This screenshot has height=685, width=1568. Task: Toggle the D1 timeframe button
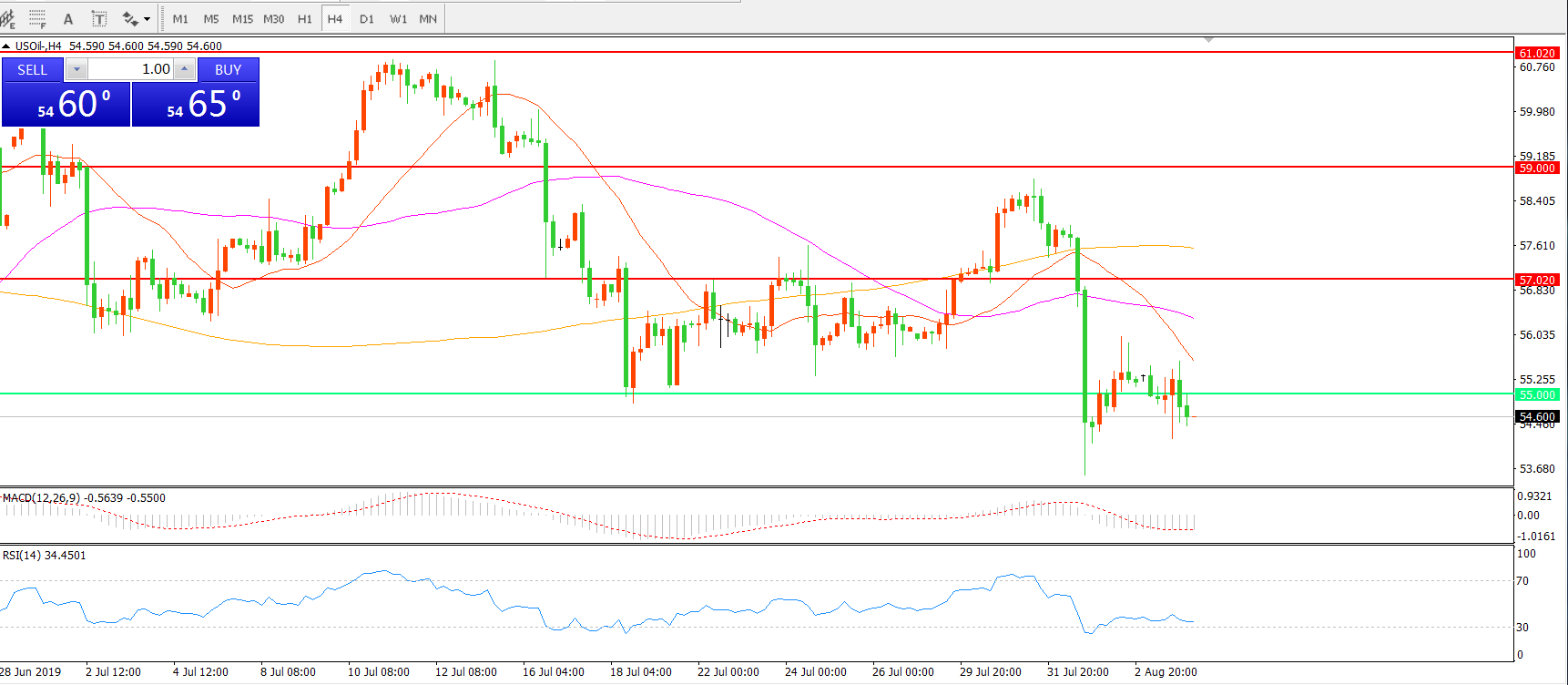tap(367, 18)
